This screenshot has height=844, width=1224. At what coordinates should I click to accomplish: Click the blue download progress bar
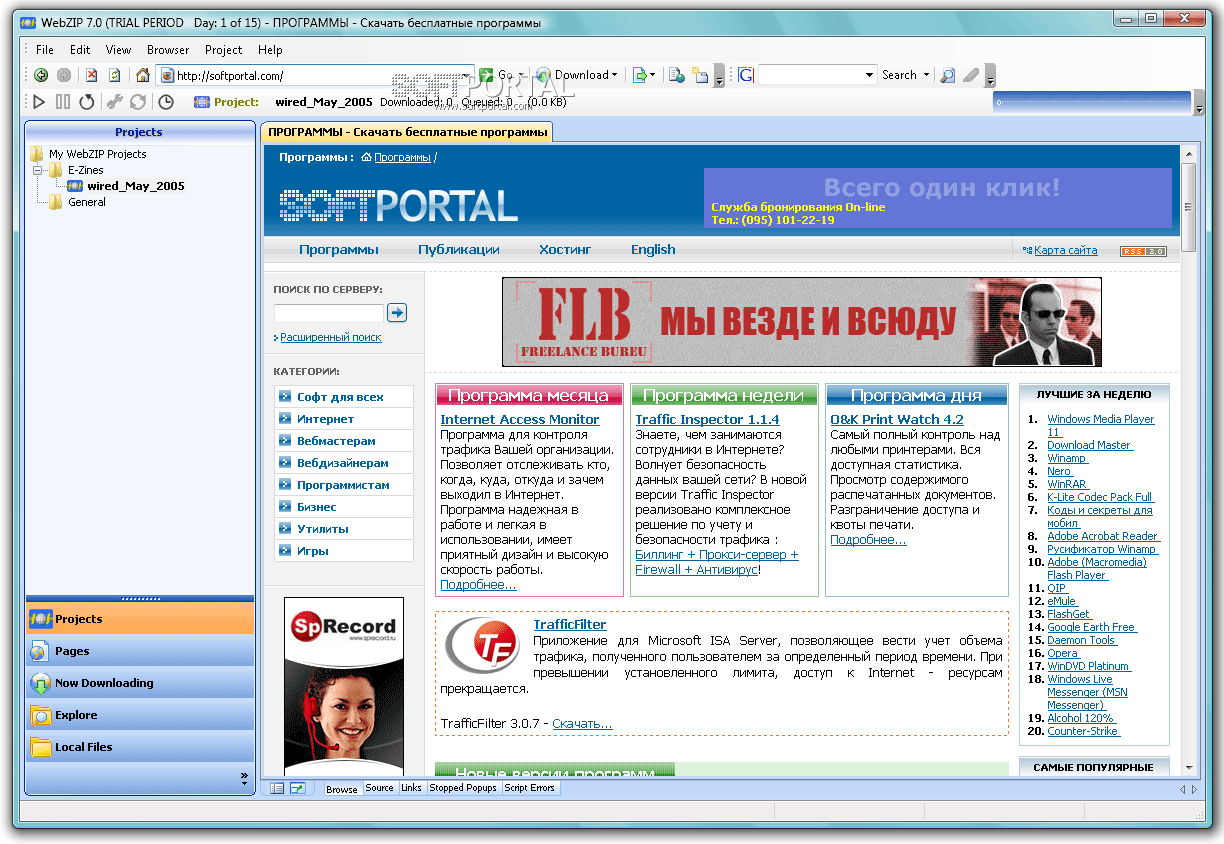[x=1094, y=101]
